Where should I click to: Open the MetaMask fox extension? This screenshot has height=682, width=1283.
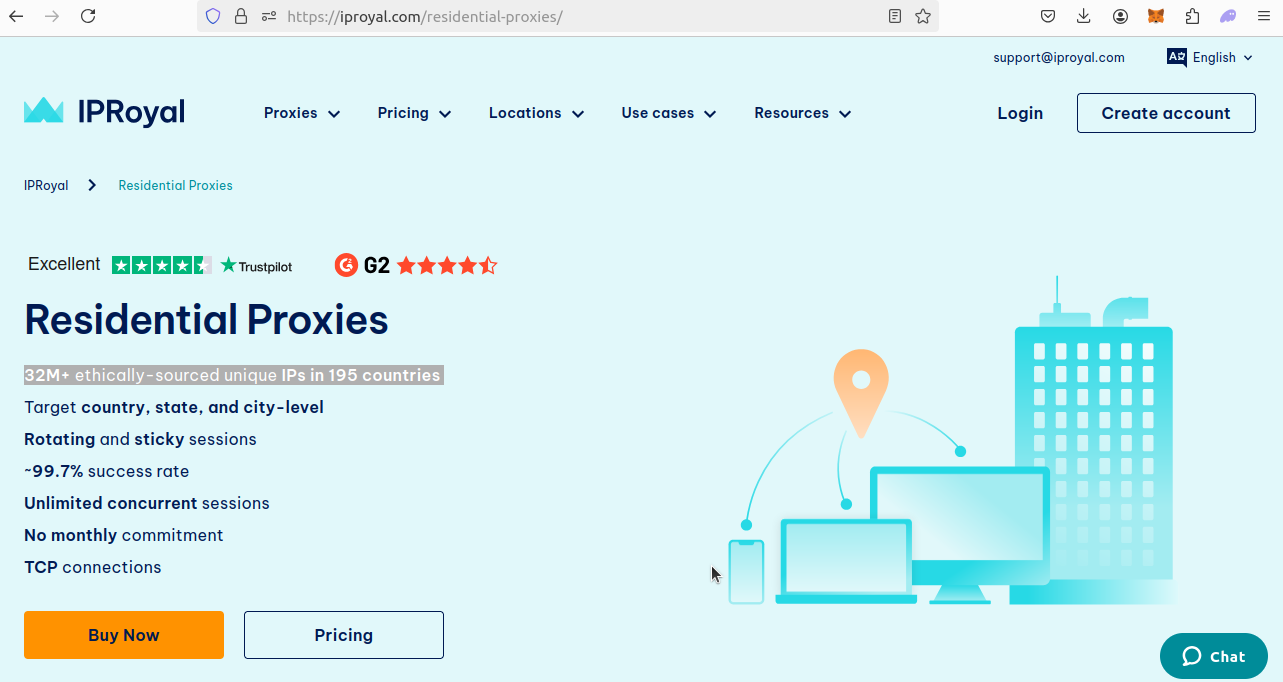point(1156,16)
